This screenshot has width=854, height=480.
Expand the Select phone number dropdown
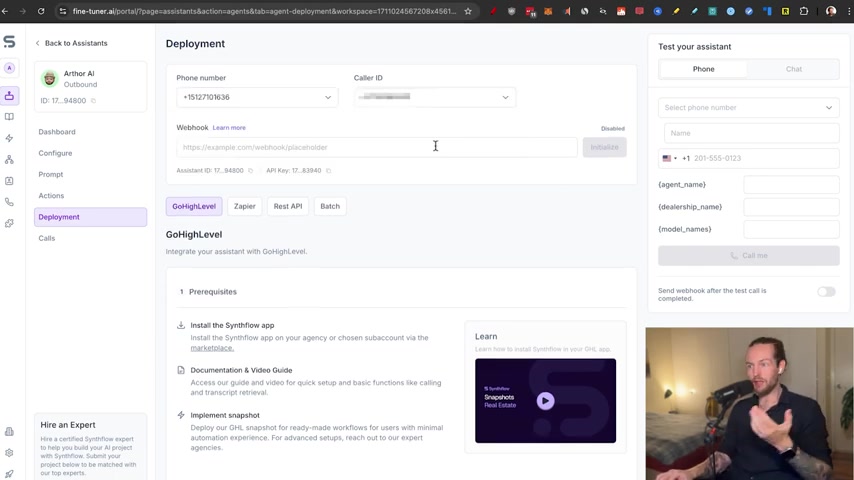point(748,107)
